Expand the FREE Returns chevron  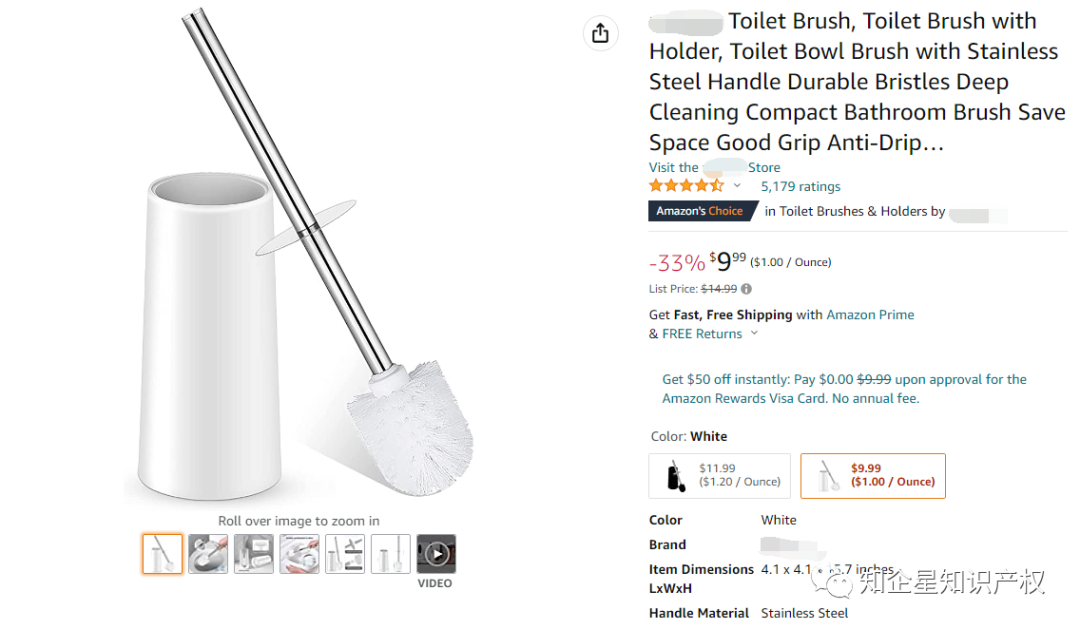754,334
